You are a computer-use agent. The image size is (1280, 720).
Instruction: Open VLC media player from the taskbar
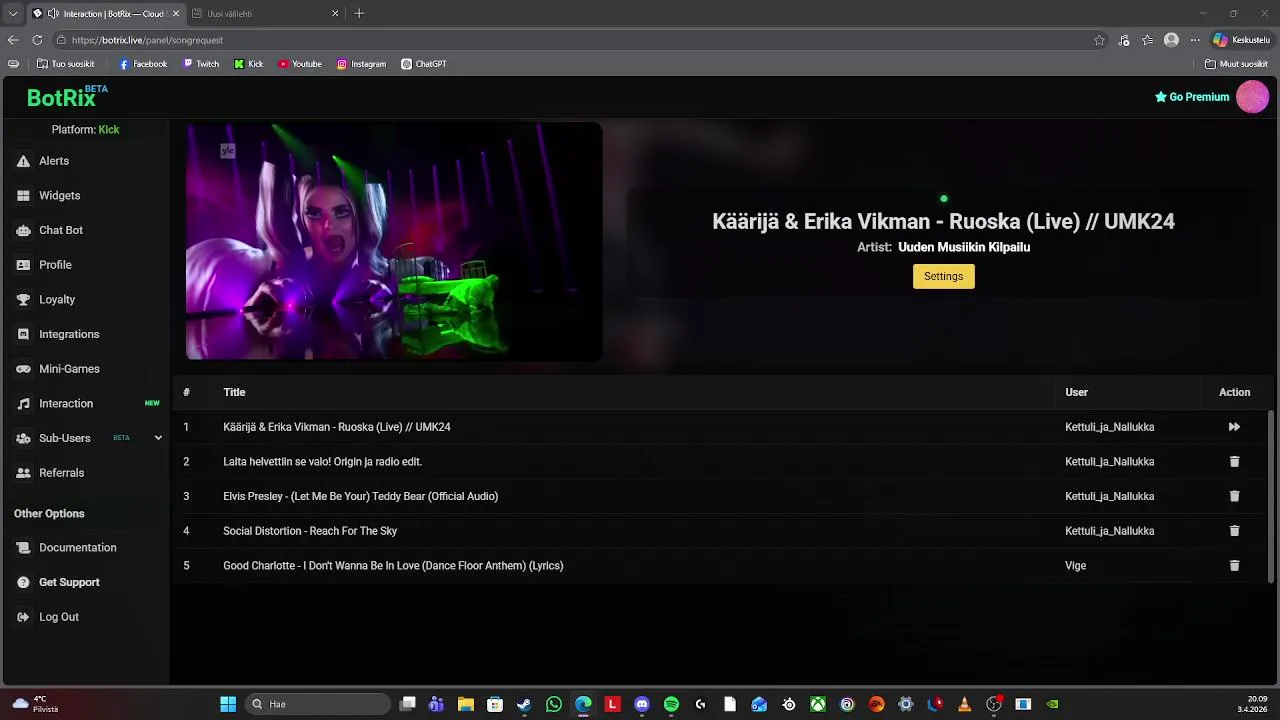click(964, 704)
